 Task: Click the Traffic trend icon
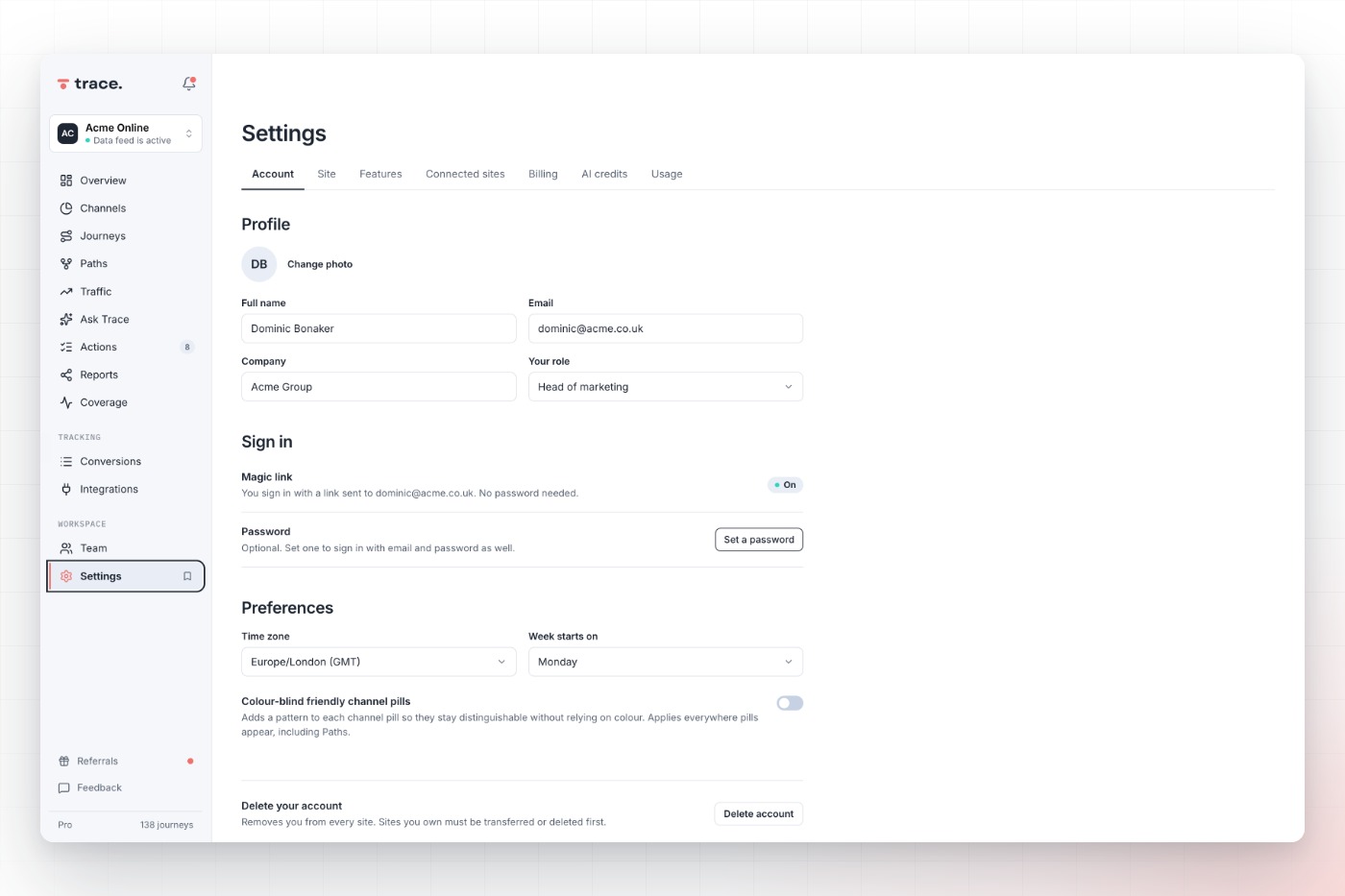pyautogui.click(x=66, y=292)
